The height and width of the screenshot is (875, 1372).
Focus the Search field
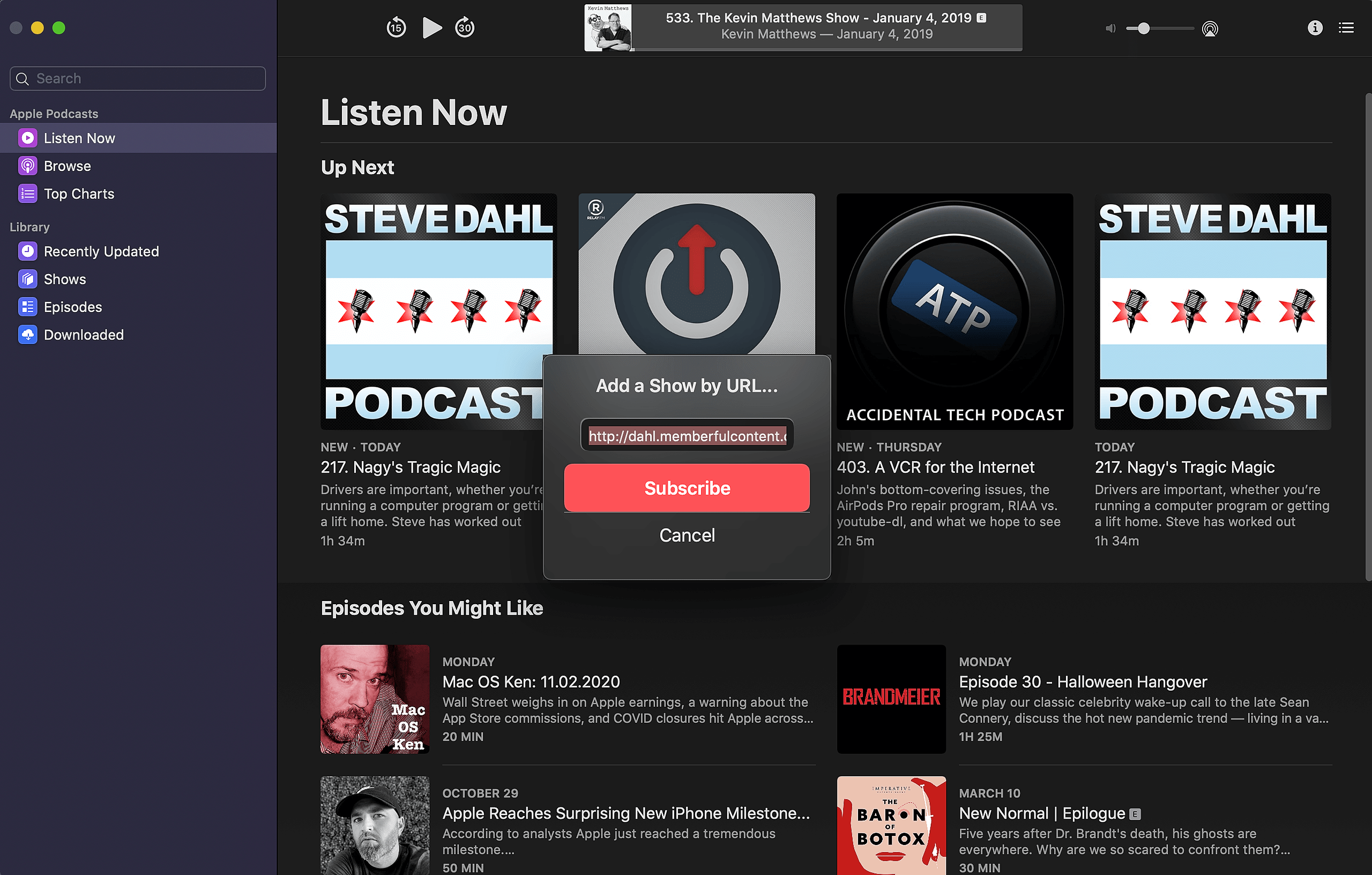[138, 79]
